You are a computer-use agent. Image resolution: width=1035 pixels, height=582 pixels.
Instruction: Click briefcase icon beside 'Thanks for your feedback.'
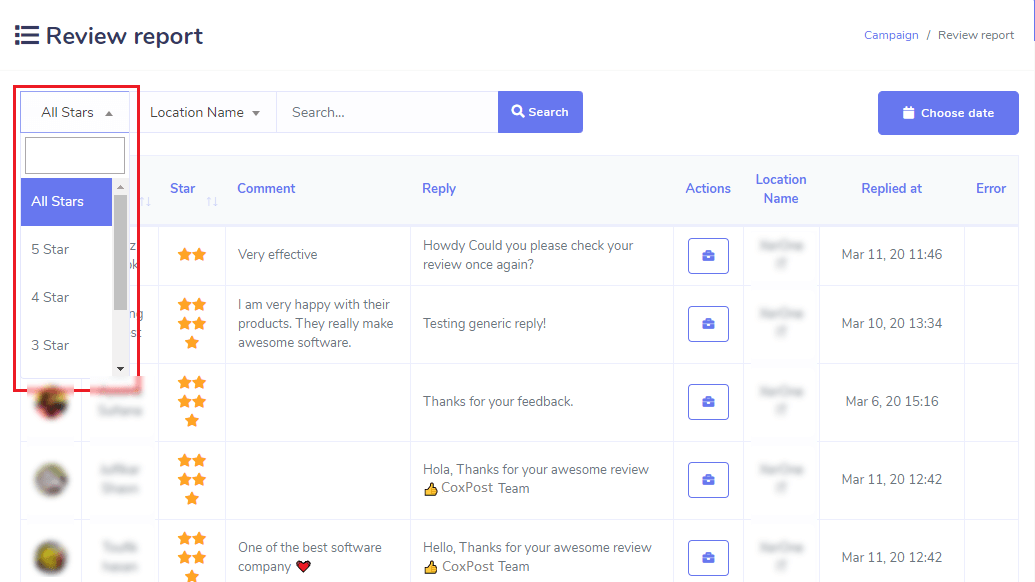point(708,402)
